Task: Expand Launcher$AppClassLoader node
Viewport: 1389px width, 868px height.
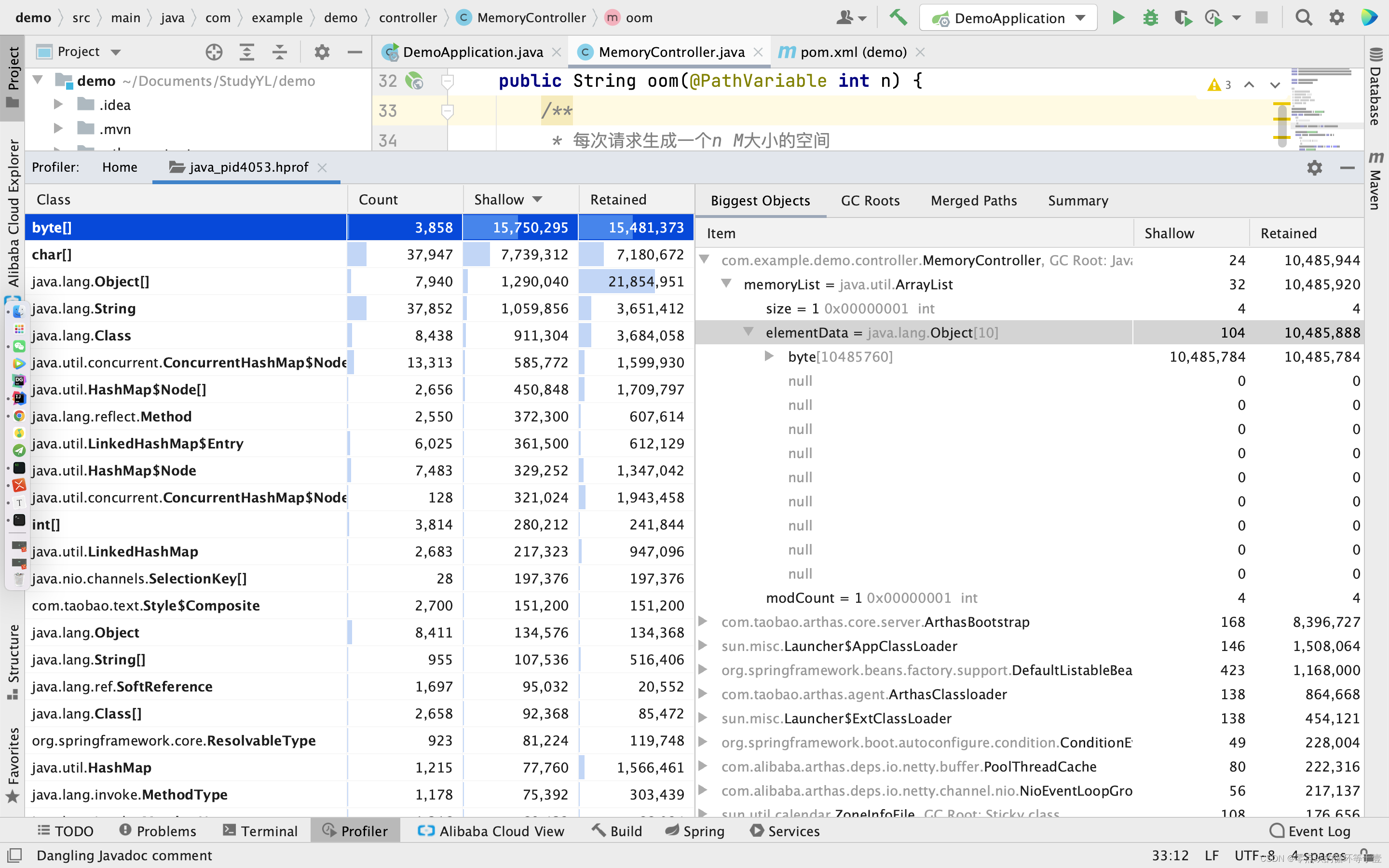Action: click(x=703, y=645)
